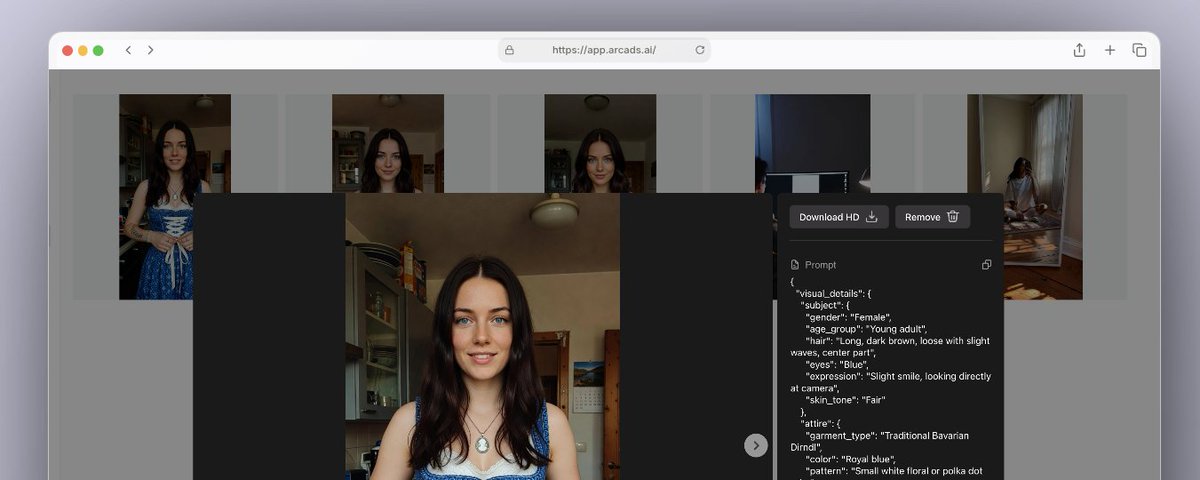Click the Remove button with trash icon
The height and width of the screenshot is (480, 1200).
pyautogui.click(x=932, y=217)
